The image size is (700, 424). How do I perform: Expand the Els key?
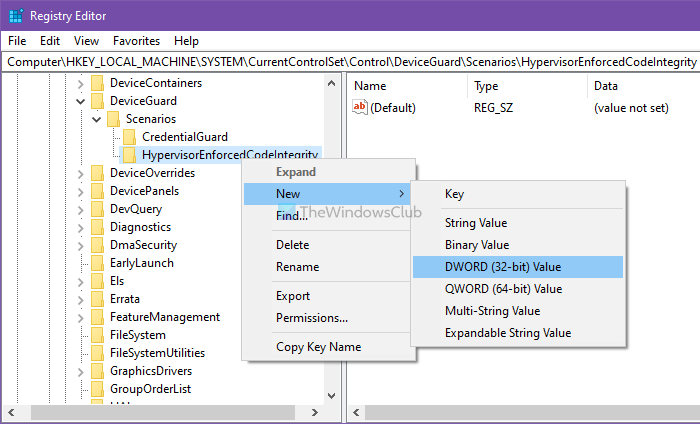pyautogui.click(x=80, y=282)
